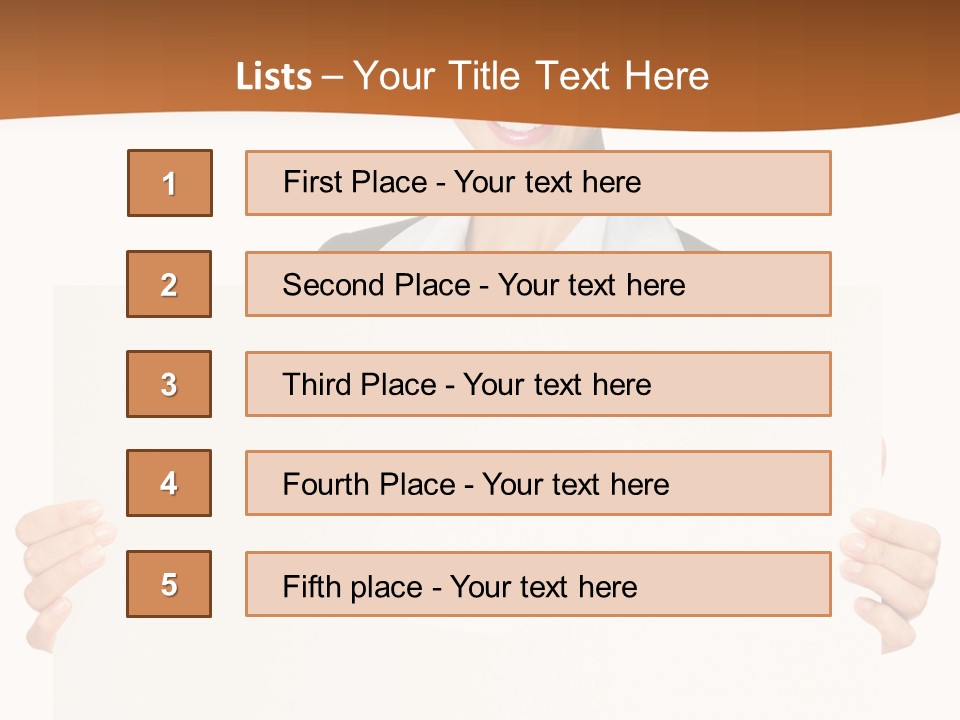
Task: Pick the number 4 box
Action: [x=169, y=483]
